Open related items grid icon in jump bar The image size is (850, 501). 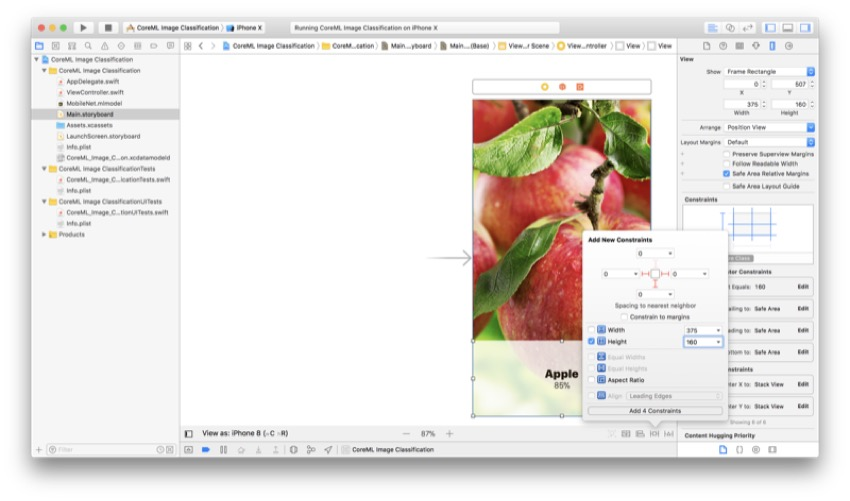click(188, 46)
